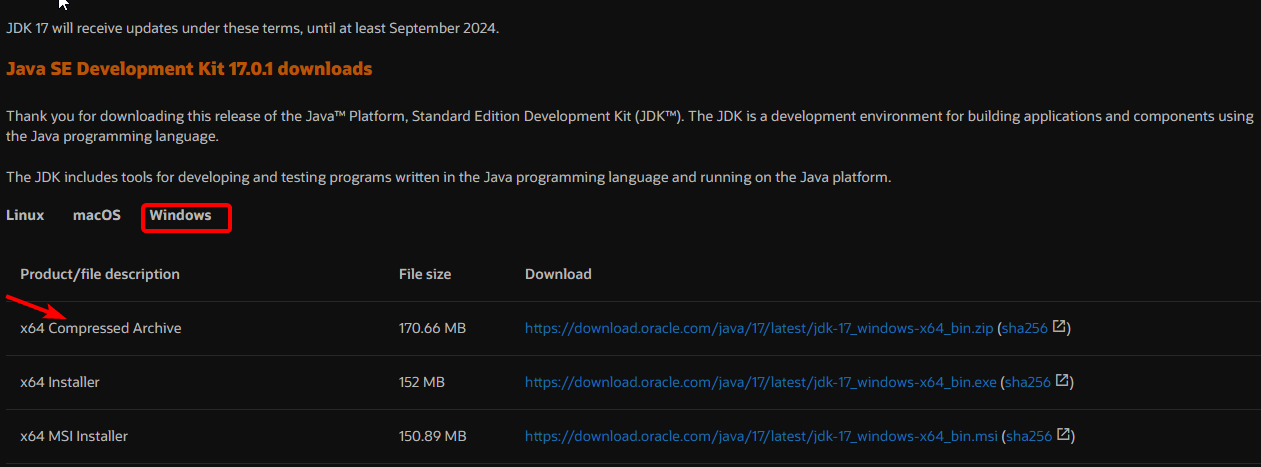Click the Java SE Development Kit 17.0.1 heading
1261x467 pixels.
(x=189, y=69)
